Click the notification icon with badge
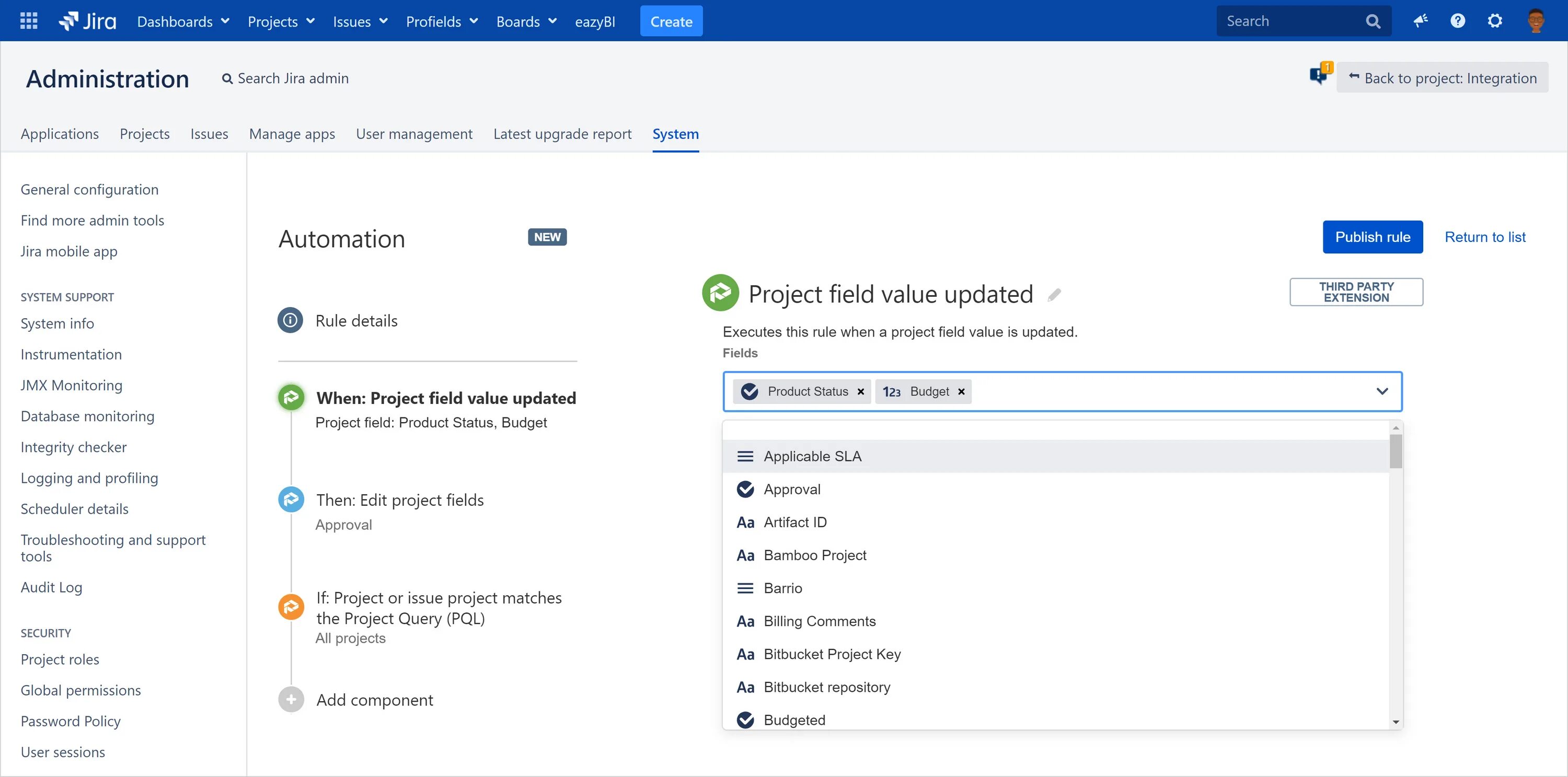 pyautogui.click(x=1319, y=75)
